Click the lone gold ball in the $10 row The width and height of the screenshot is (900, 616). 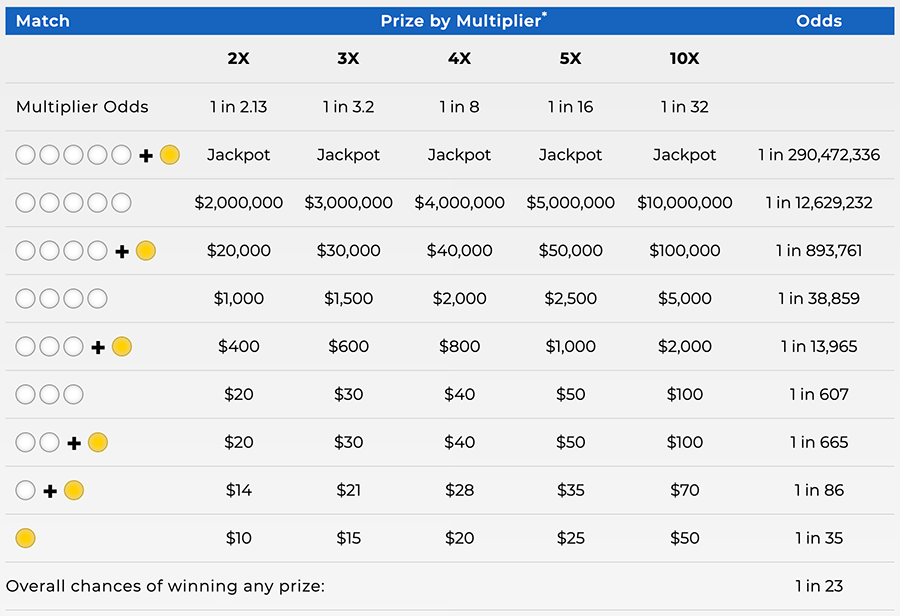coord(26,539)
